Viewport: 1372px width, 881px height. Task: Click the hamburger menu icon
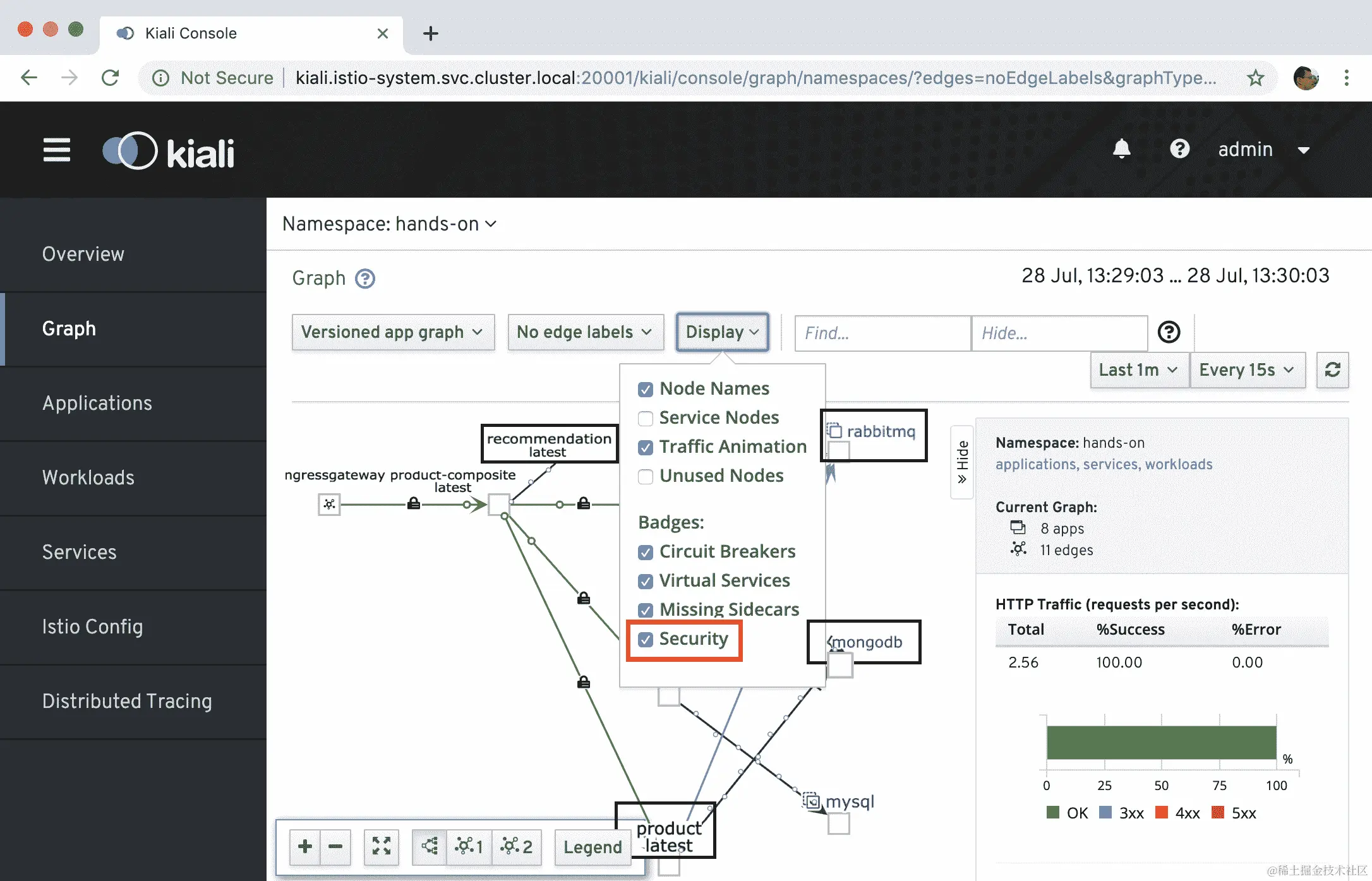(56, 150)
